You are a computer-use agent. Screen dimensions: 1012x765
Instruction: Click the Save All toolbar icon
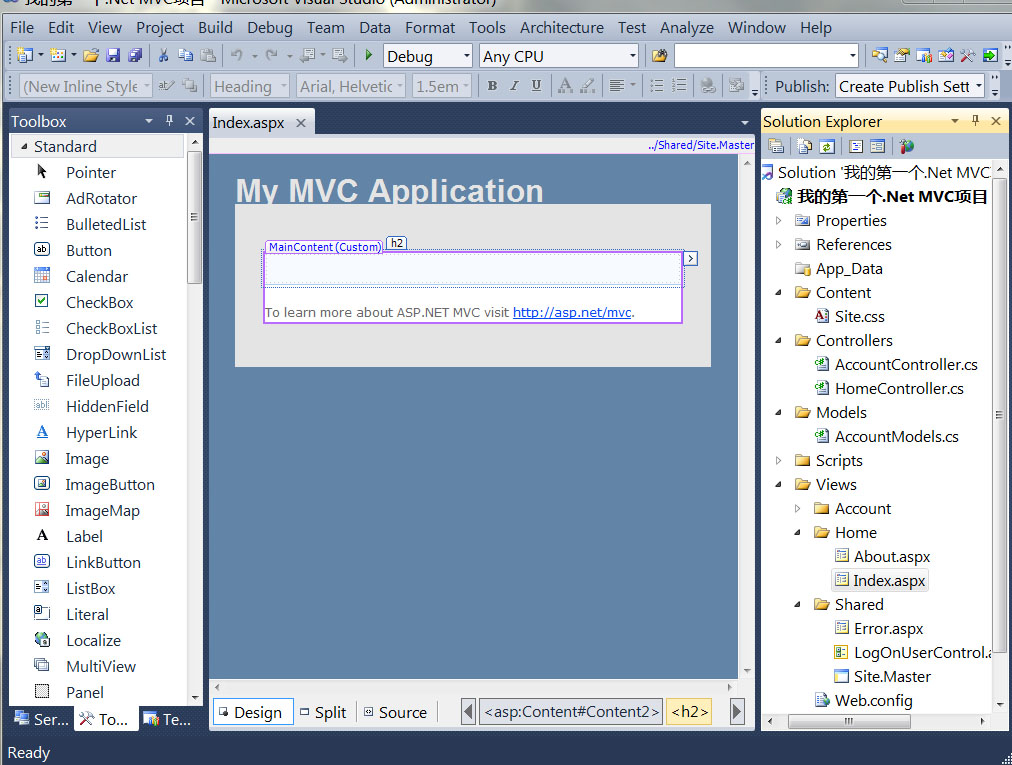click(135, 56)
